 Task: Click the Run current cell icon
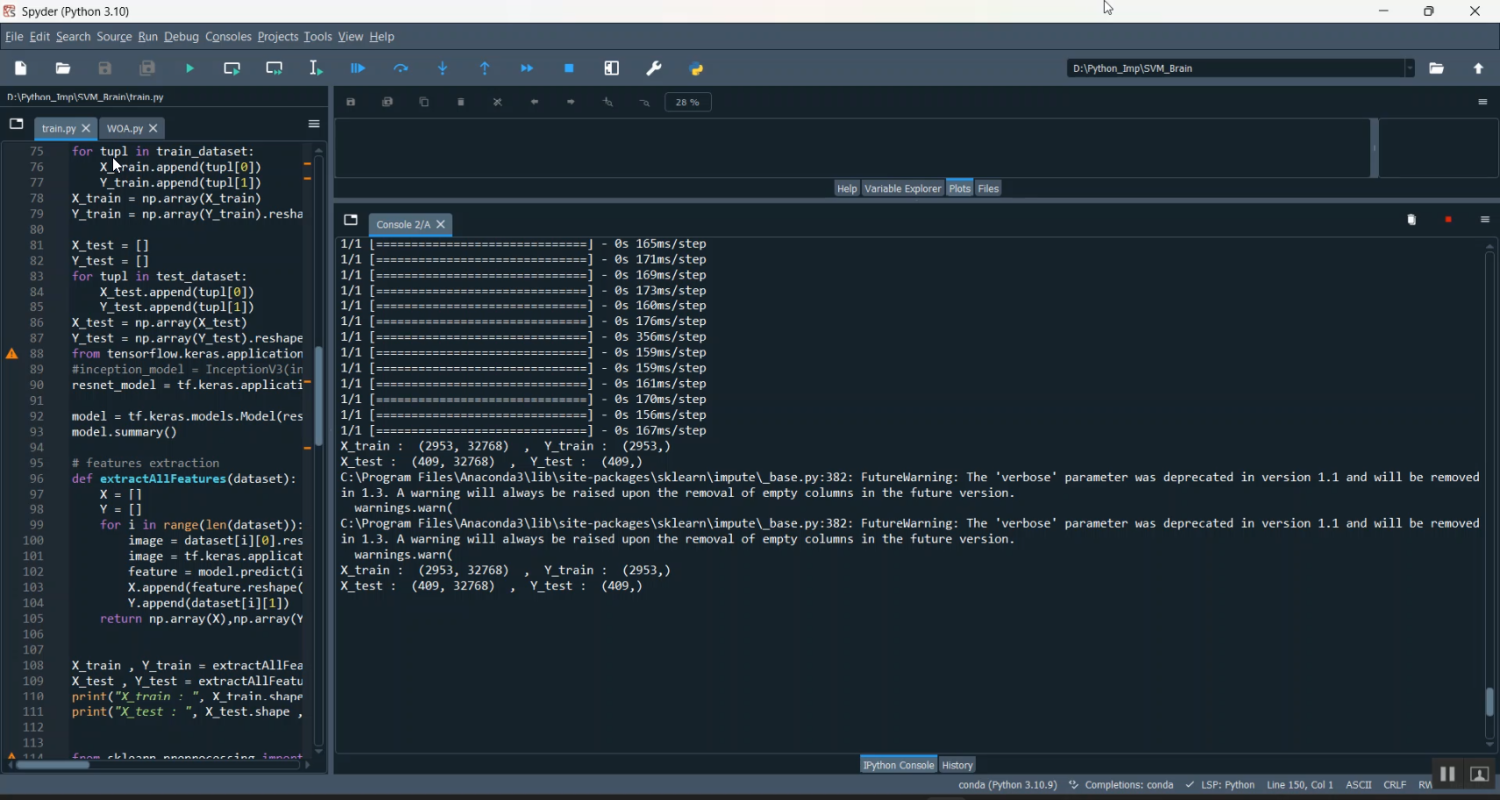pos(232,69)
